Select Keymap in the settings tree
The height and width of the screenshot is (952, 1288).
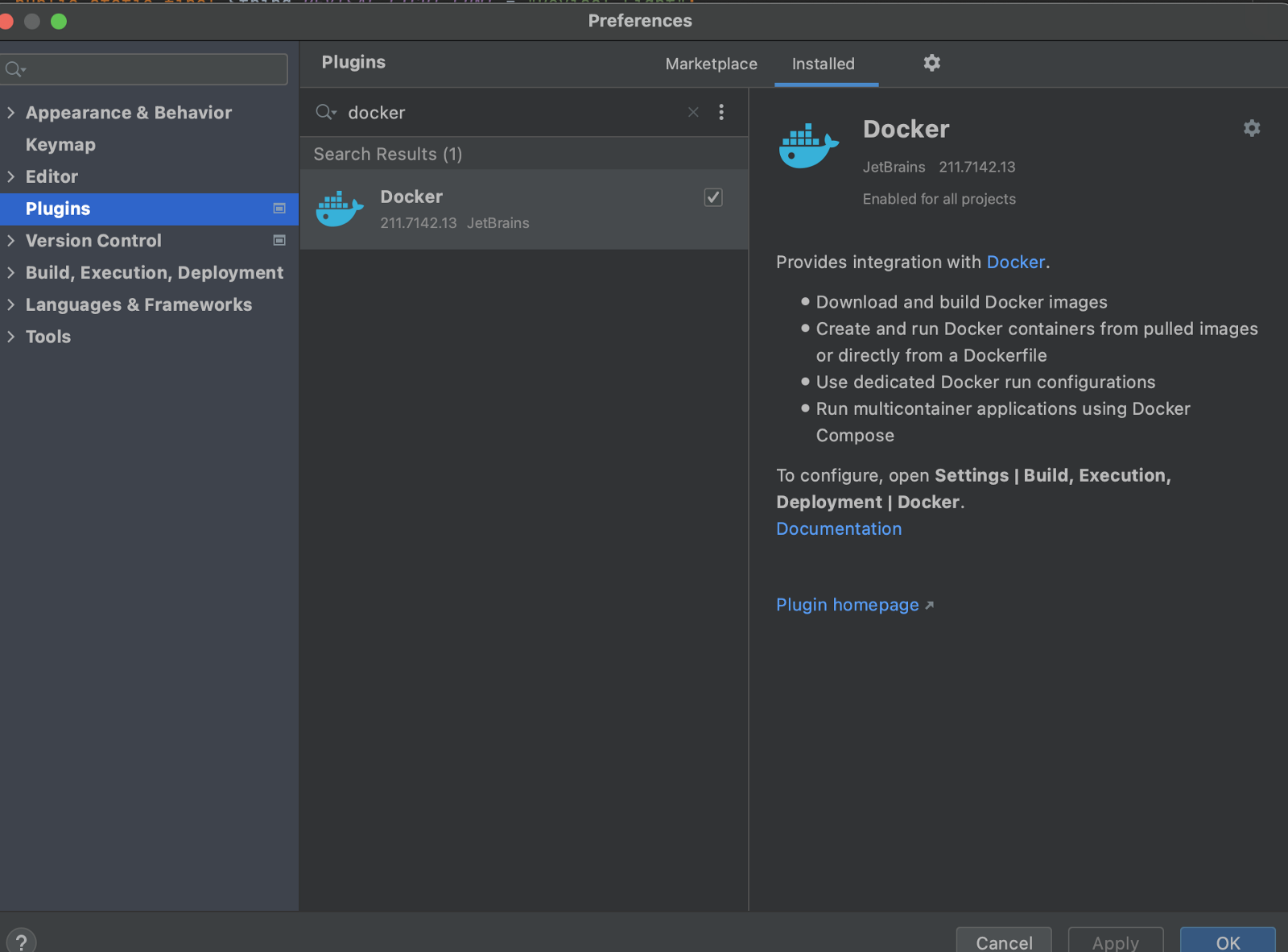coord(60,145)
